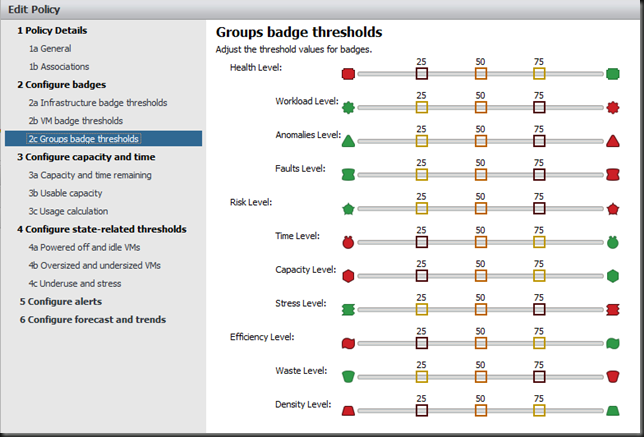Open 2a Infrastructure badge thresholds
The width and height of the screenshot is (644, 437).
click(98, 103)
